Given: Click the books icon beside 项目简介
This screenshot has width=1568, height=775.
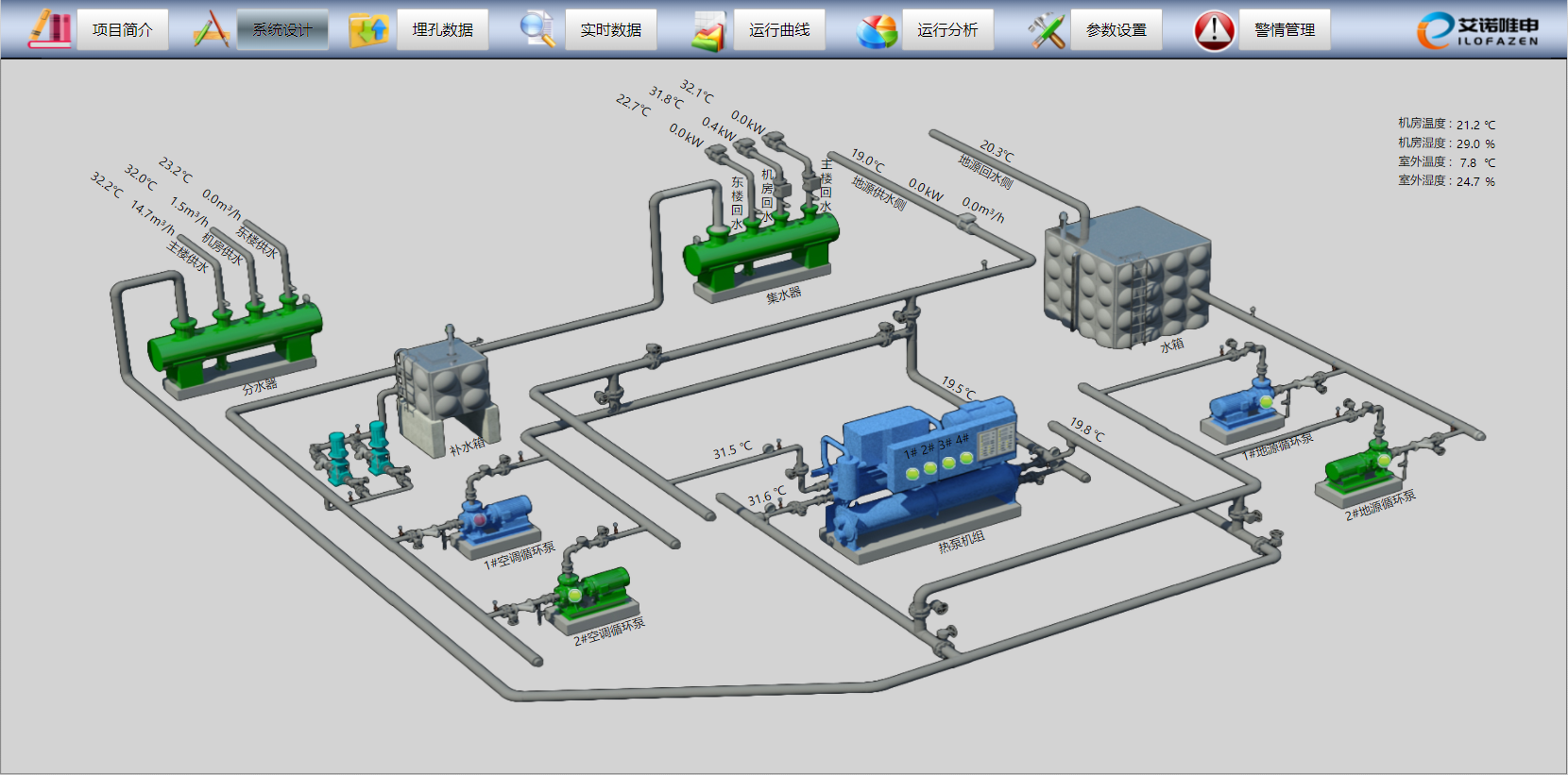Looking at the screenshot, I should (x=49, y=29).
